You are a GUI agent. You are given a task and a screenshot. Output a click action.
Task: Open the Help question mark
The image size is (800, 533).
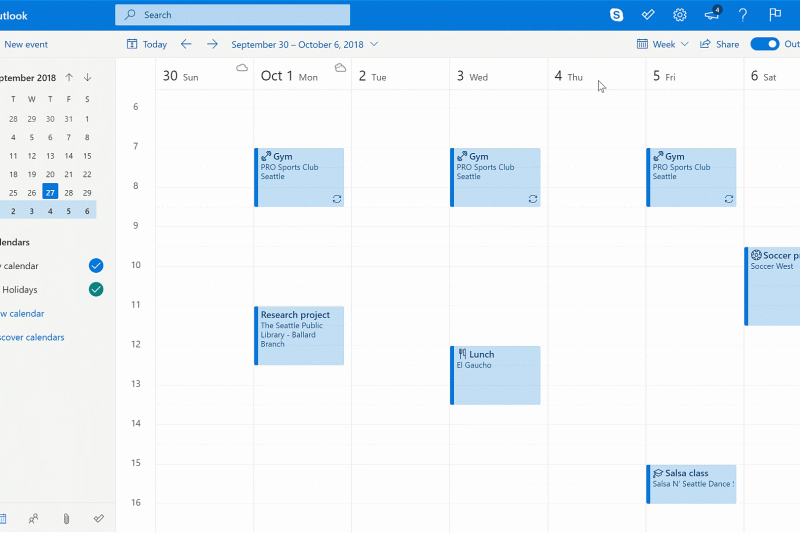click(x=743, y=15)
